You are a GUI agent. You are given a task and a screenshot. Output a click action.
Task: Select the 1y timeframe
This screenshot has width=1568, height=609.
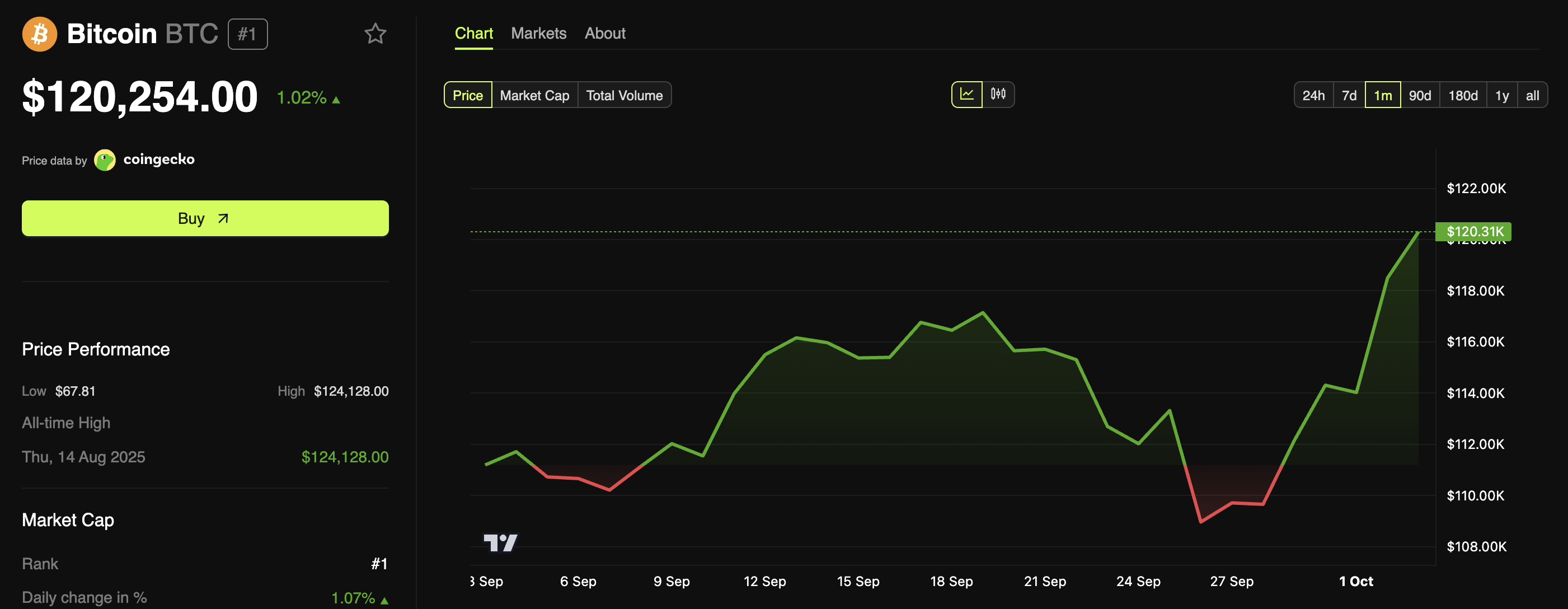point(1501,95)
